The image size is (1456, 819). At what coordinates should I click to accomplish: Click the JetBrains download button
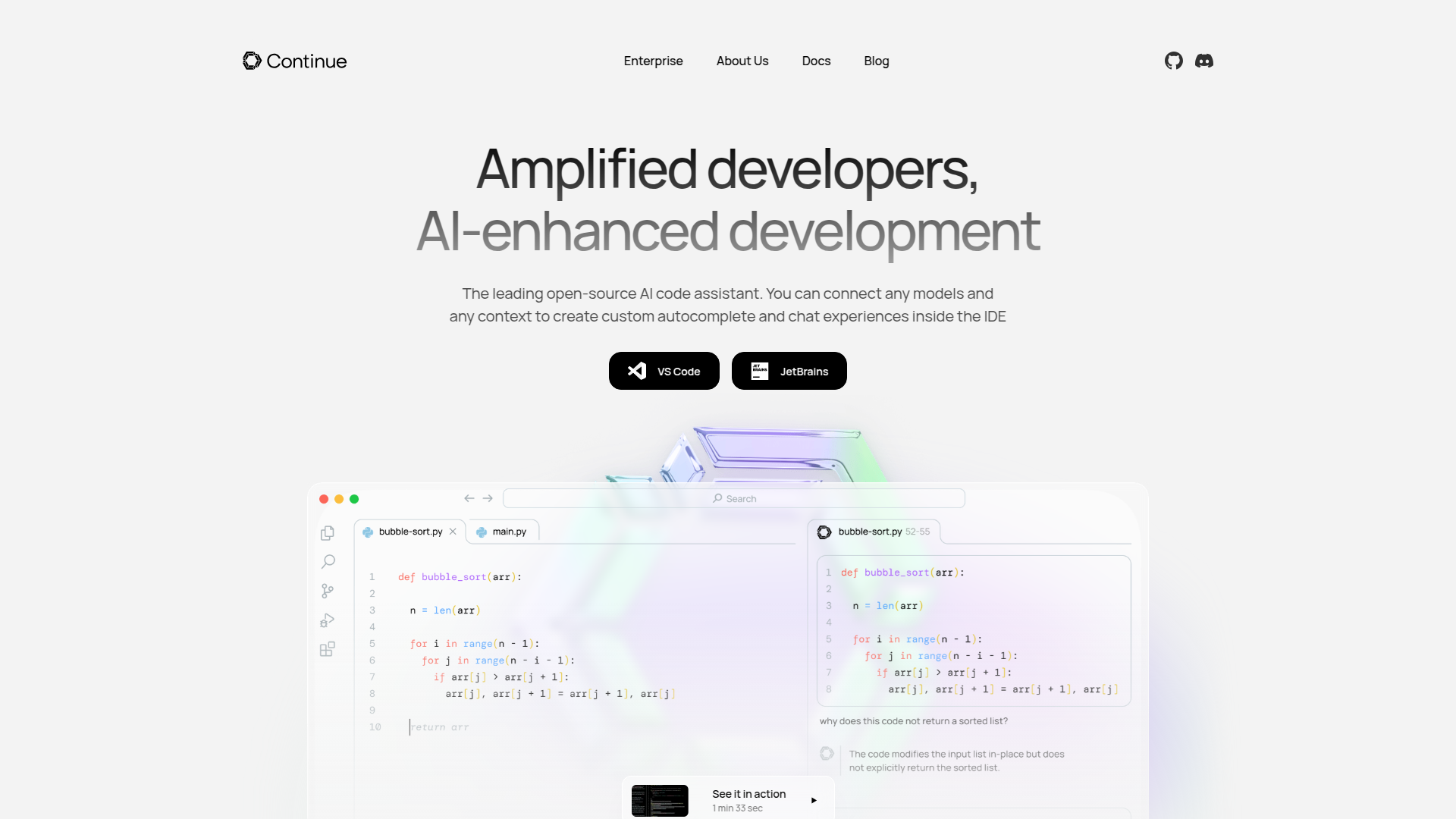coord(789,371)
